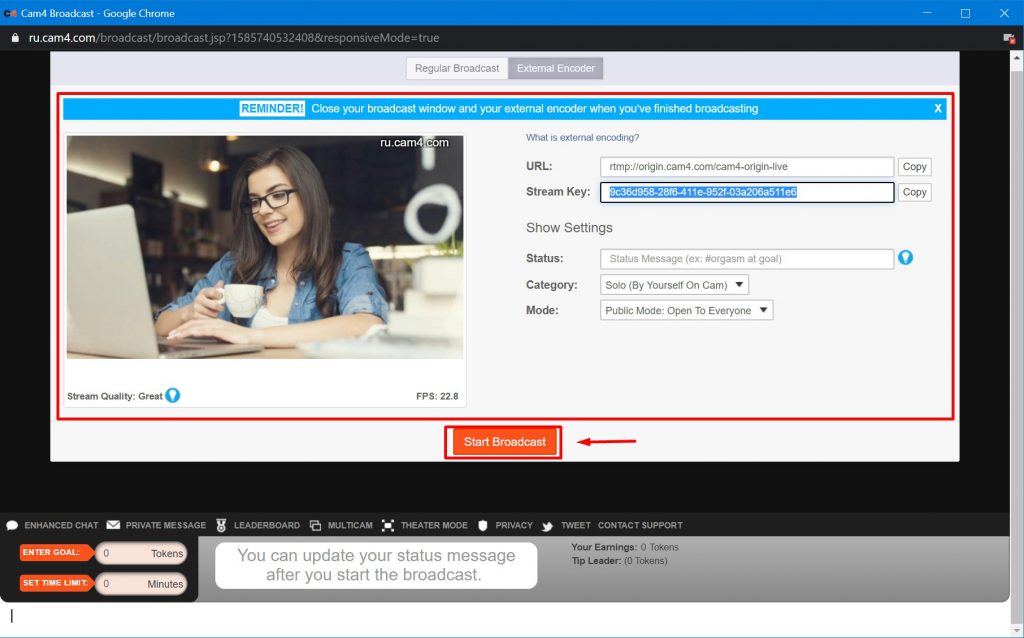This screenshot has height=638, width=1024.
Task: Open the "What is external encoding?" link
Action: pos(582,138)
